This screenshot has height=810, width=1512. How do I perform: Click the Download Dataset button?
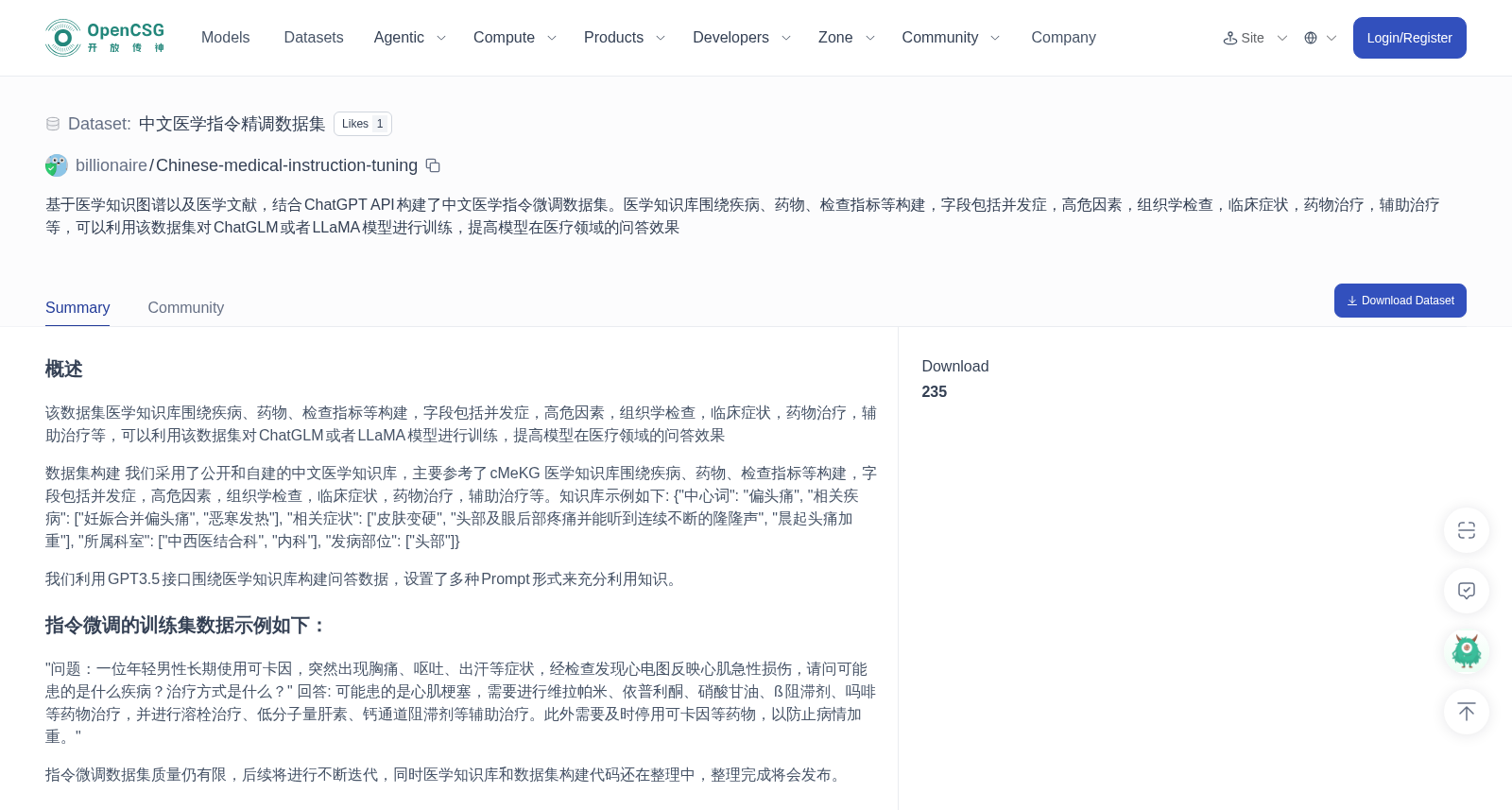pos(1400,301)
